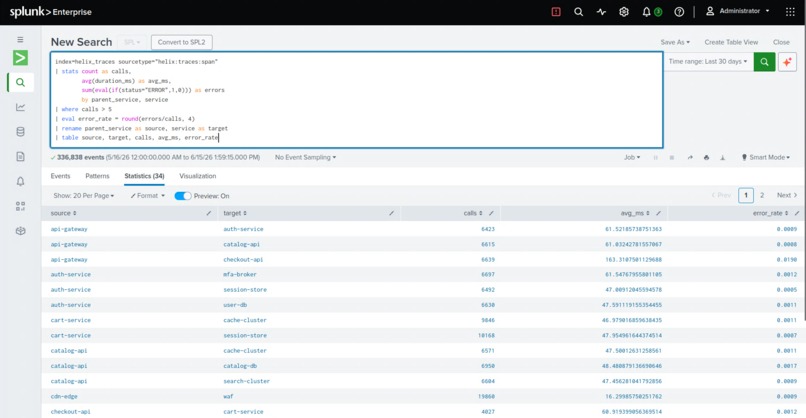
Task: Sort by the target column header
Action: coord(235,213)
